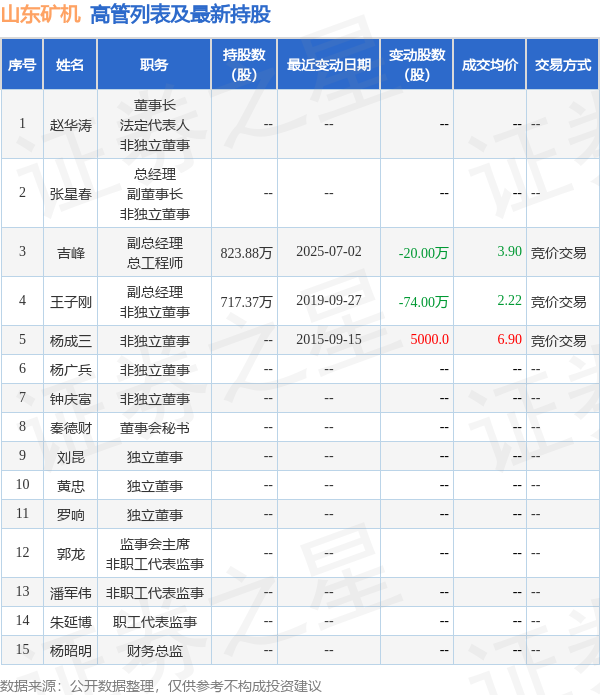This screenshot has width=600, height=695.
Task: Select the name 黄忠
Action: coord(70,486)
